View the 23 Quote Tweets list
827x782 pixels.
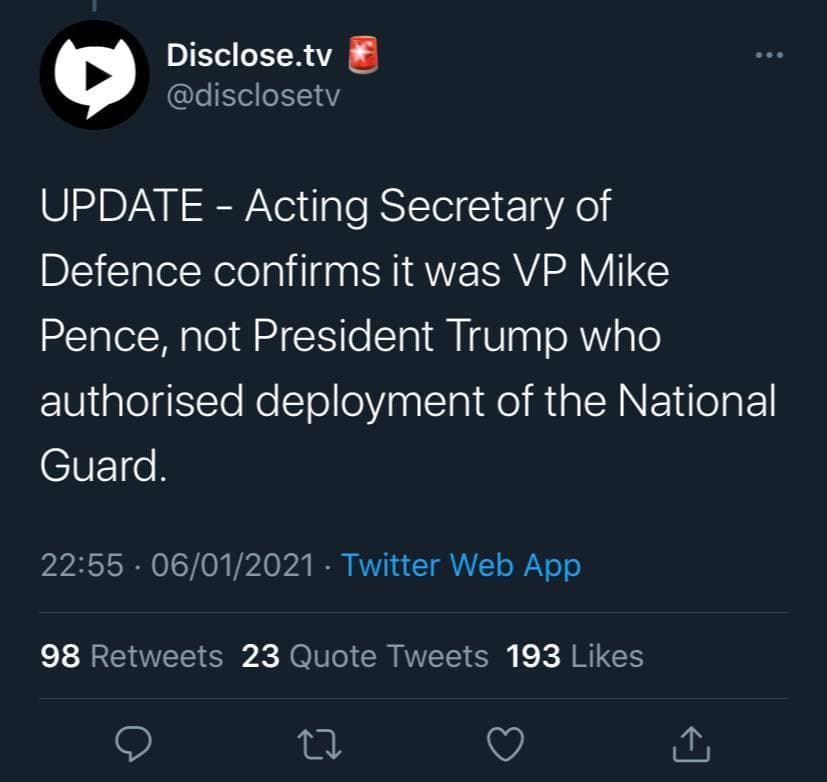pos(365,656)
